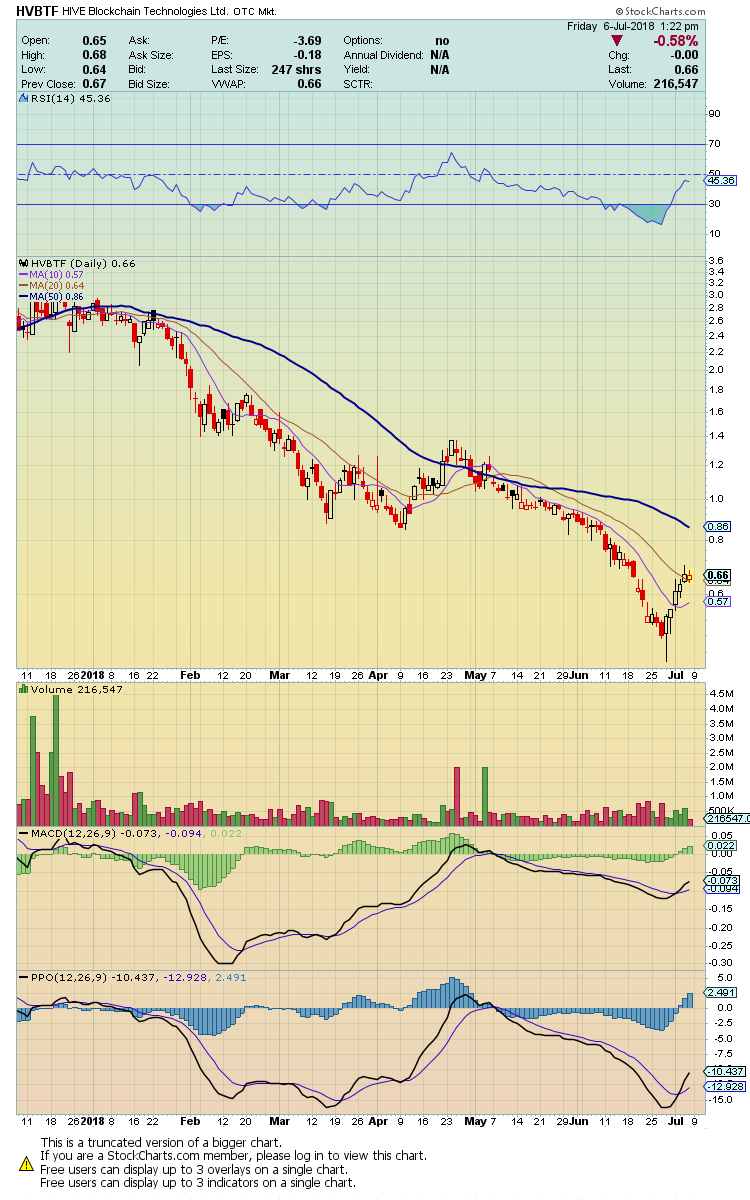Screen dimensions: 750x1200
Task: Click the 'up to 3 overlays' notice line
Action: [193, 1169]
